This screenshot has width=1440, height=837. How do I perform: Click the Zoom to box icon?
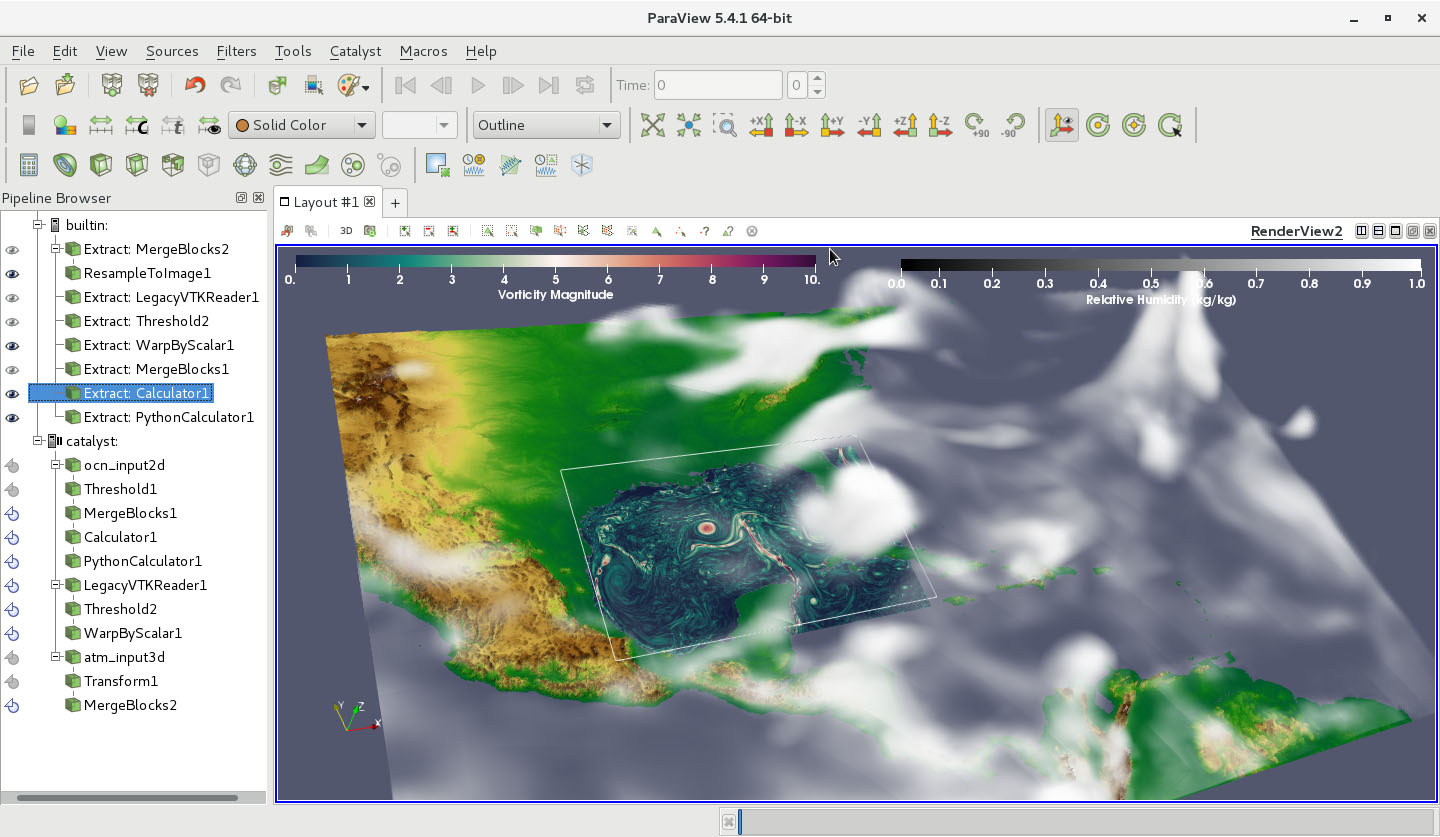pyautogui.click(x=724, y=125)
